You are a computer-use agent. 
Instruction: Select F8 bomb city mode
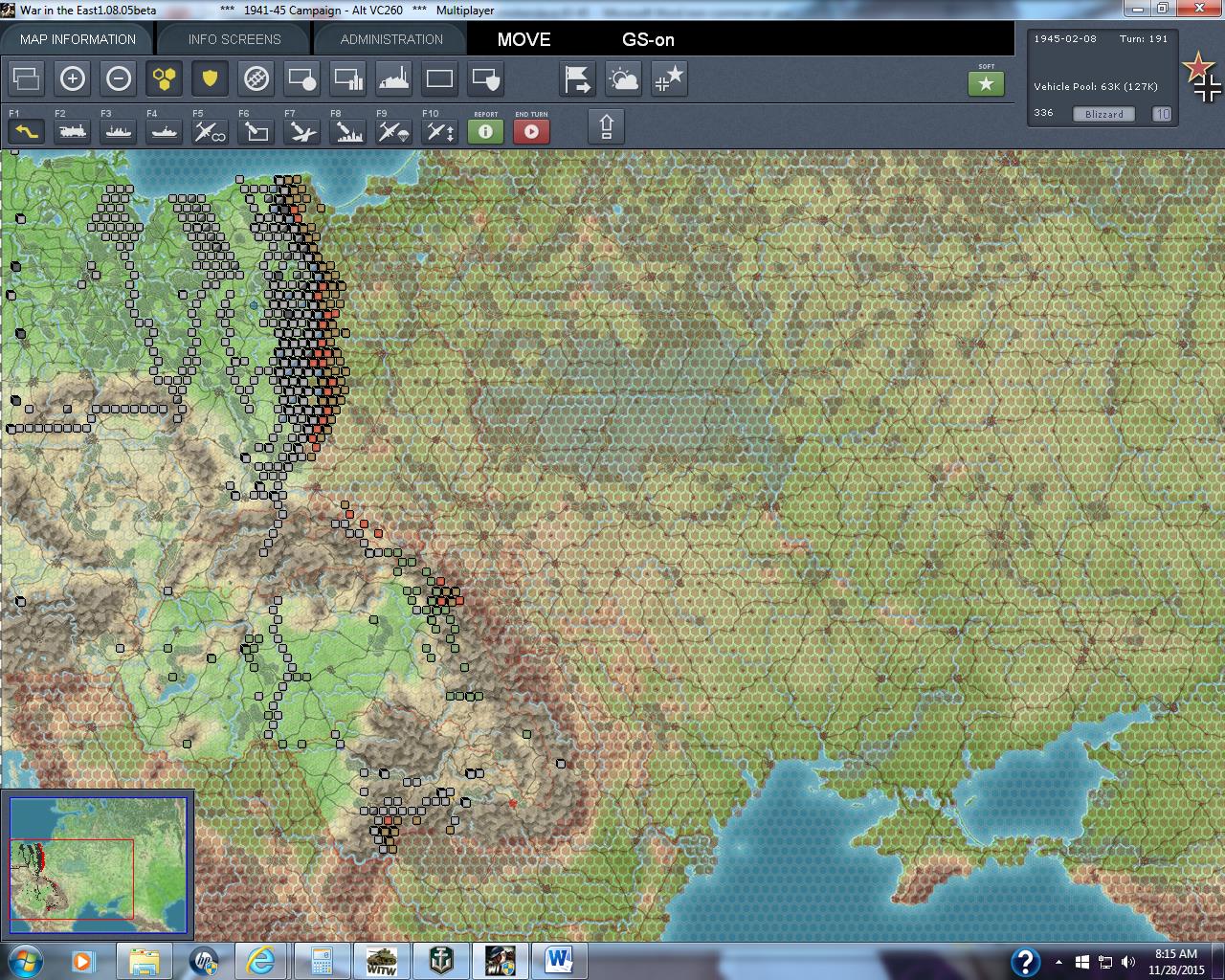(348, 131)
